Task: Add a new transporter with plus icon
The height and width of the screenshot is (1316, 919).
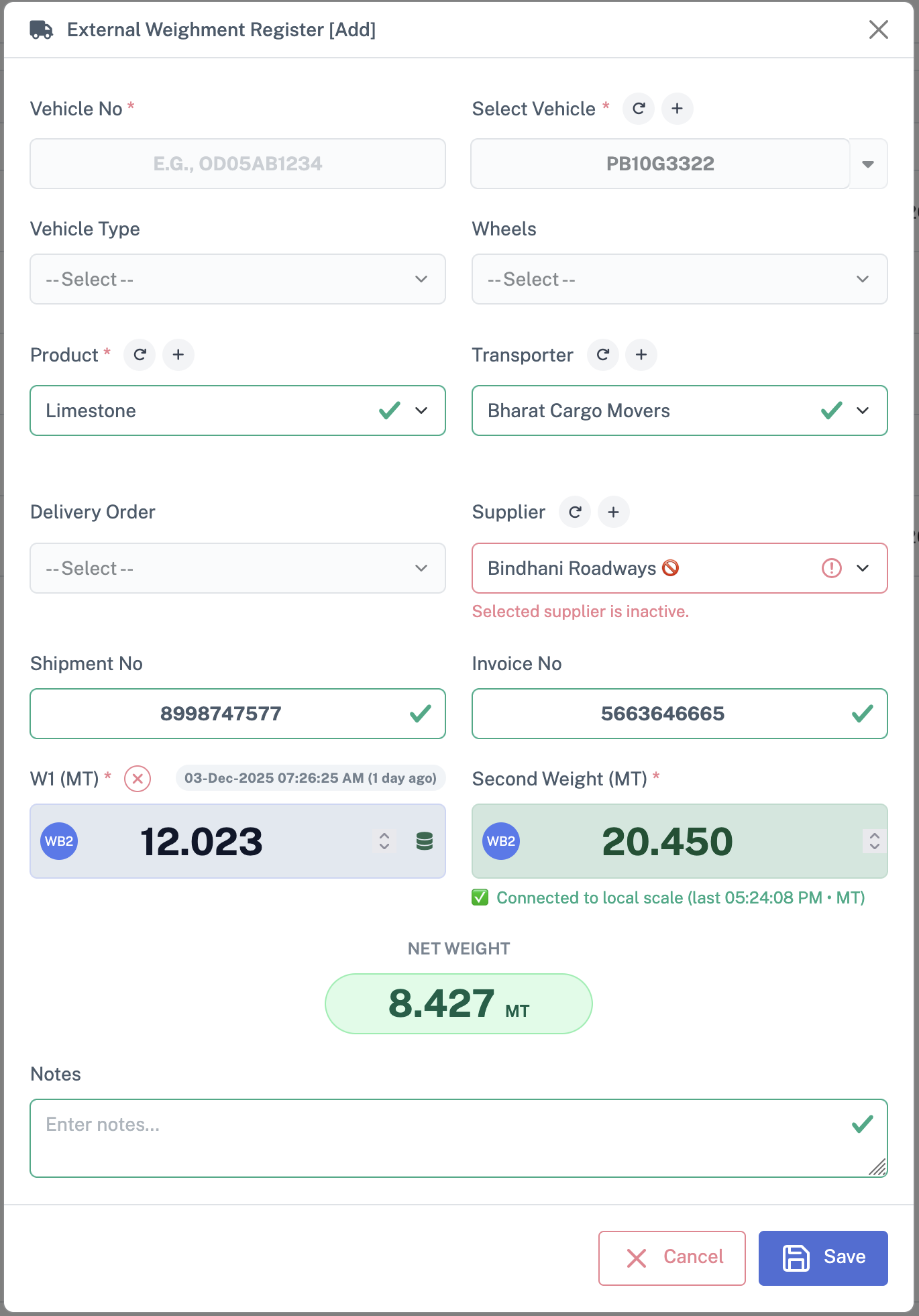Action: tap(641, 355)
